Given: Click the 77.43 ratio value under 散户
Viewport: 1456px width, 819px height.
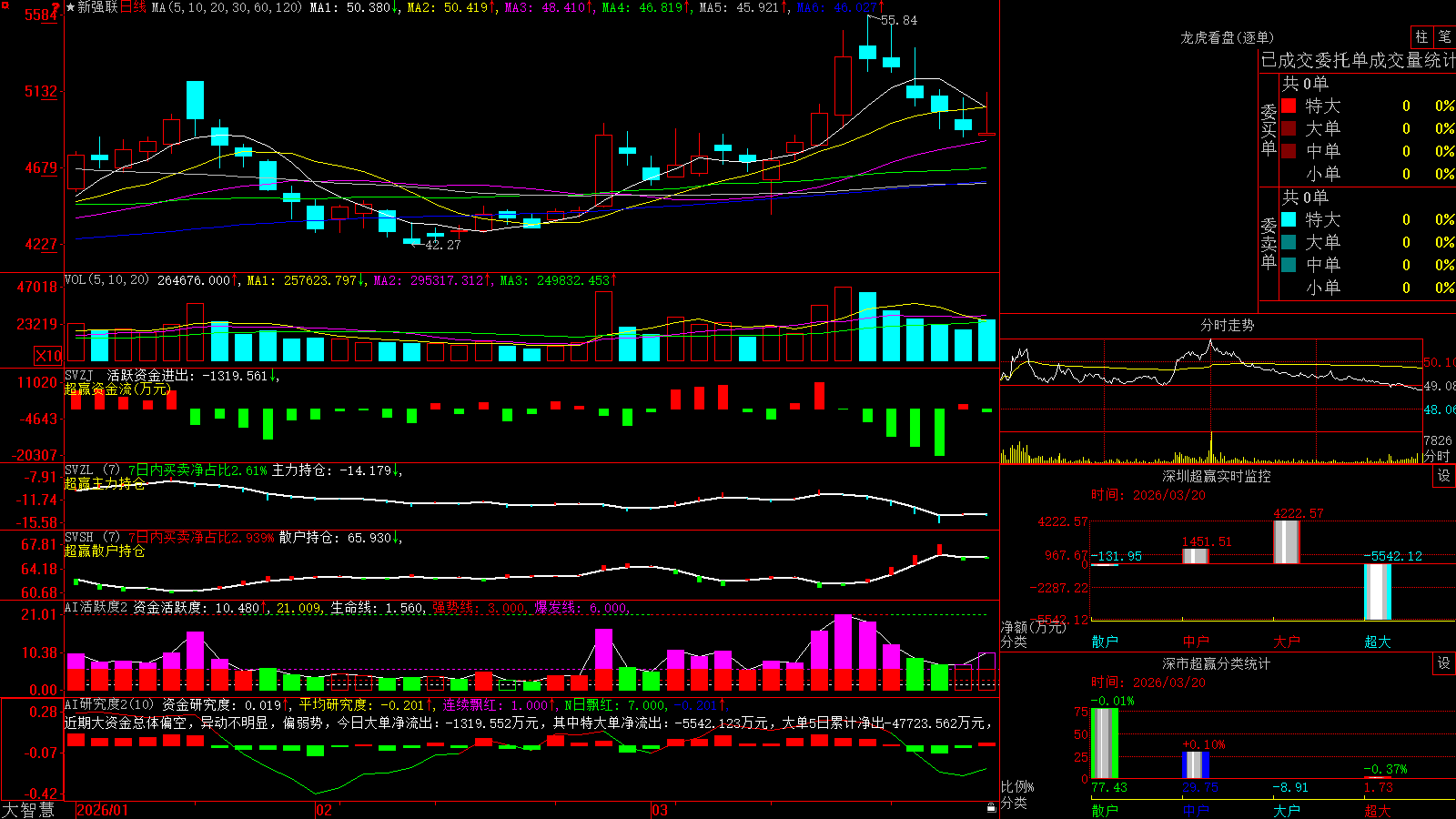Looking at the screenshot, I should coord(1109,787).
